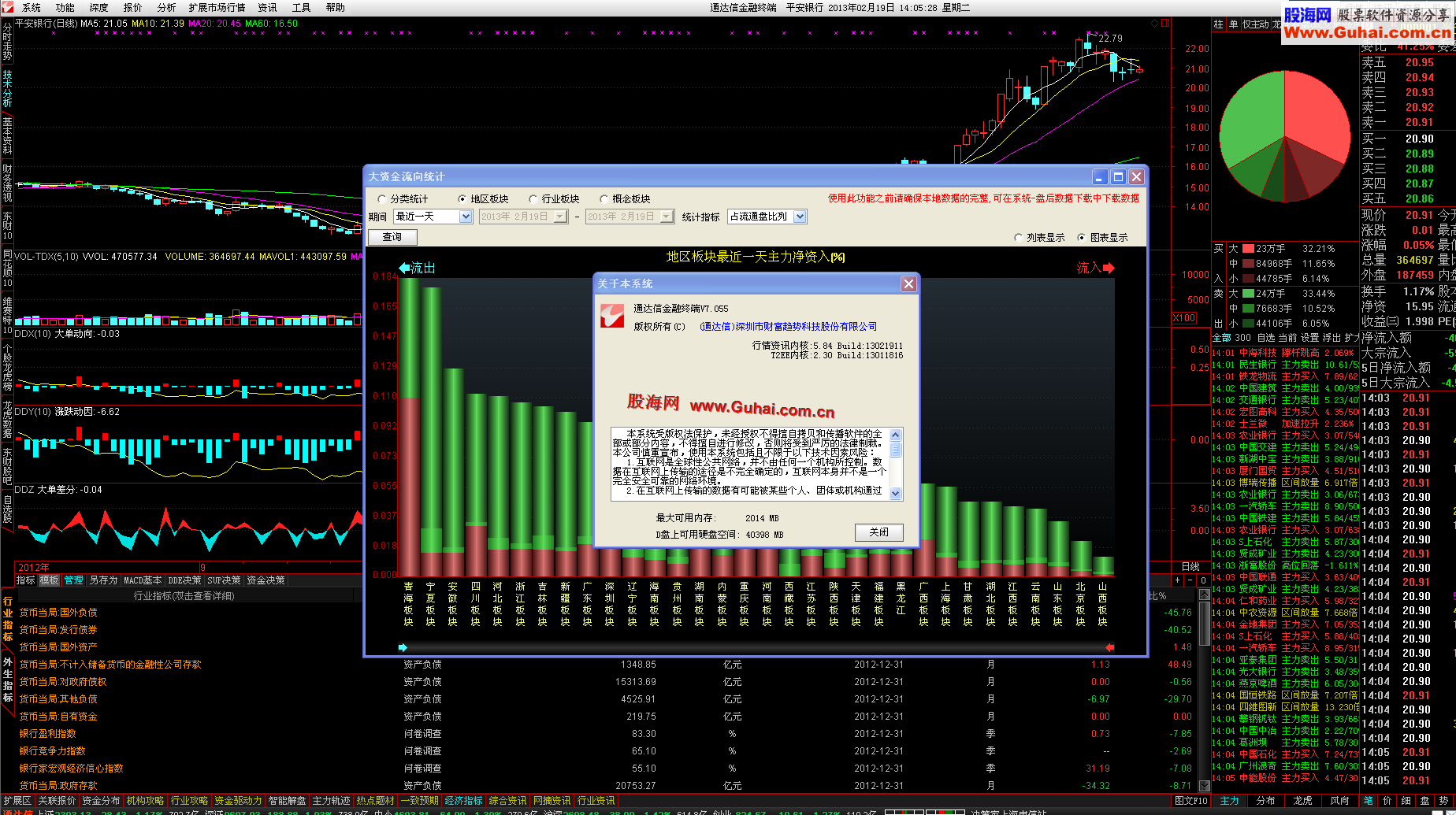This screenshot has width=1456, height=815.
Task: Select 分类统计 radio option
Action: pyautogui.click(x=382, y=199)
